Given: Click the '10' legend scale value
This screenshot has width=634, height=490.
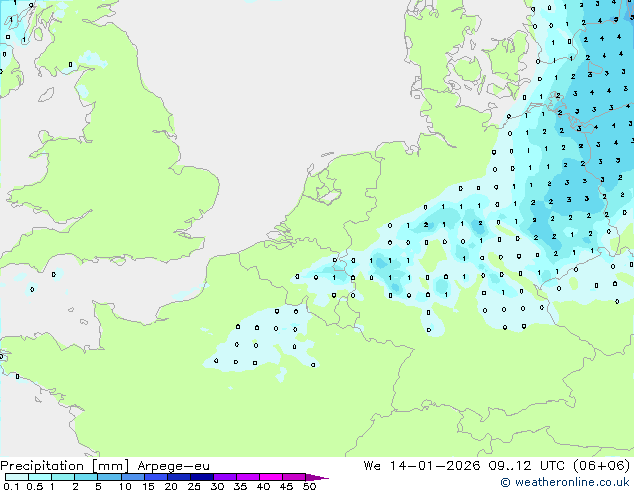Looking at the screenshot, I should 125,486.
